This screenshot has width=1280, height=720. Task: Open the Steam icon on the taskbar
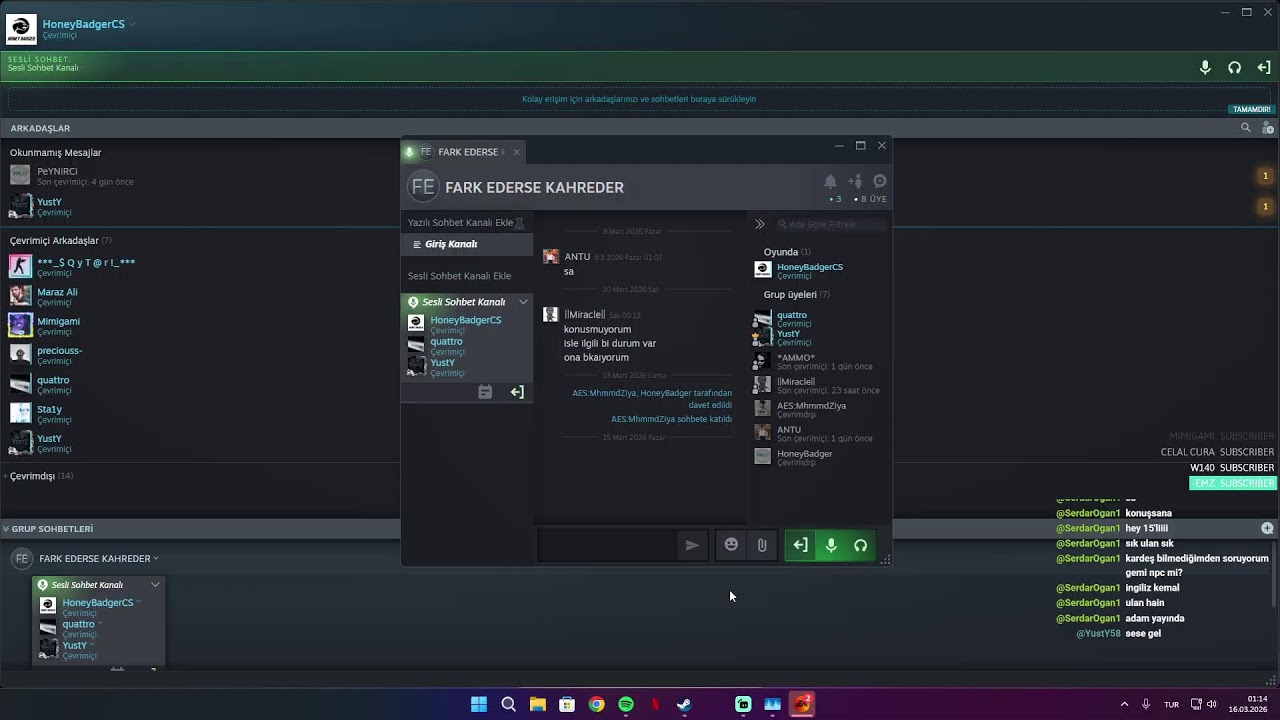click(684, 704)
